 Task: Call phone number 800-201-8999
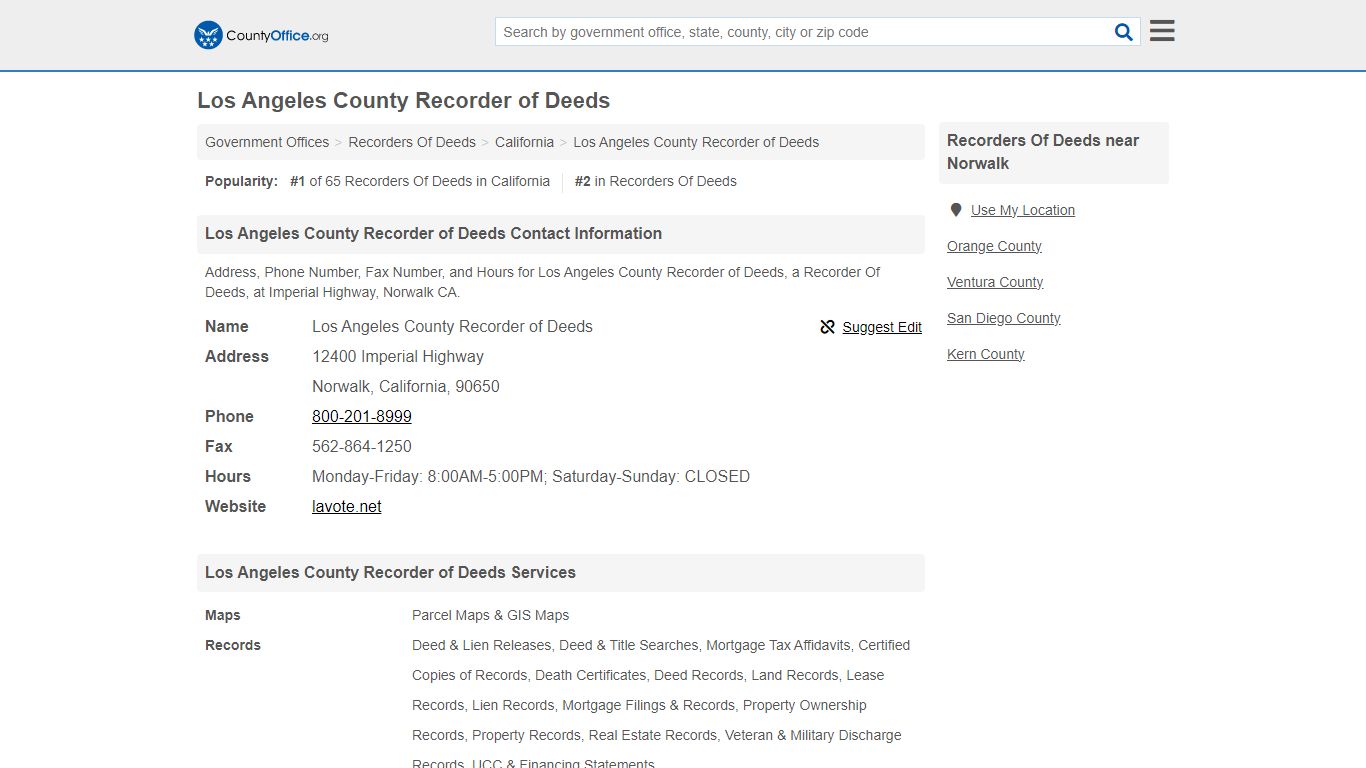[362, 416]
